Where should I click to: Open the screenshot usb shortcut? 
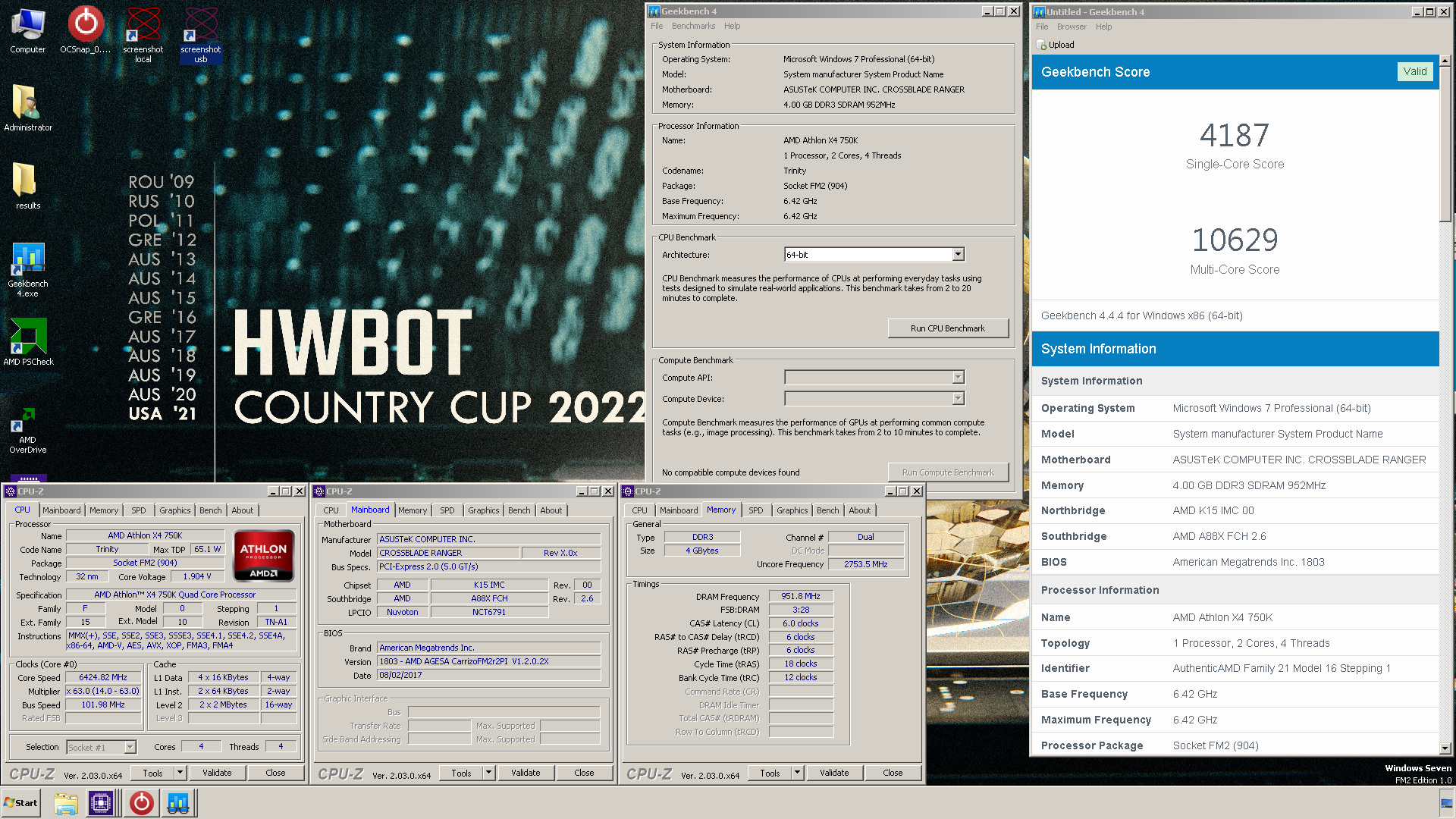[x=201, y=35]
